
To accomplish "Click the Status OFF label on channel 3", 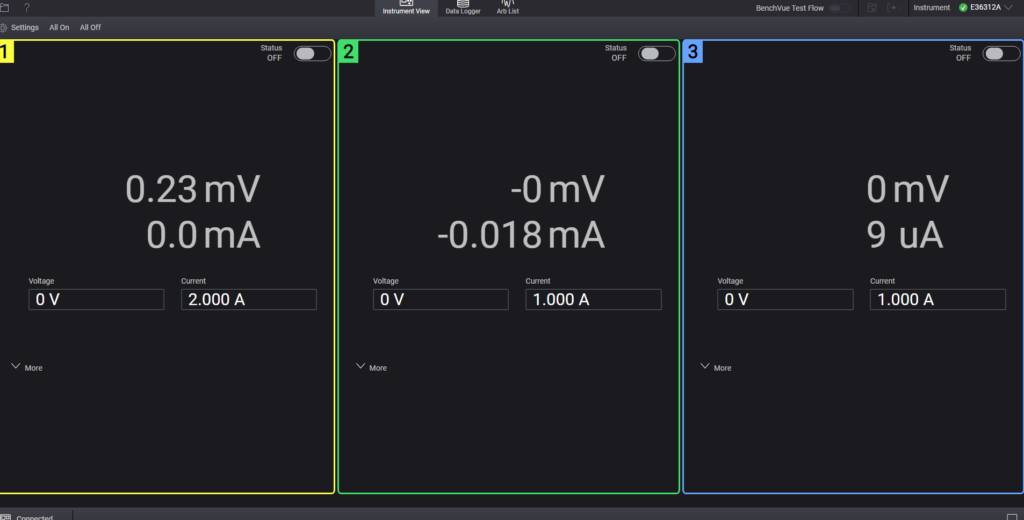I will click(960, 53).
